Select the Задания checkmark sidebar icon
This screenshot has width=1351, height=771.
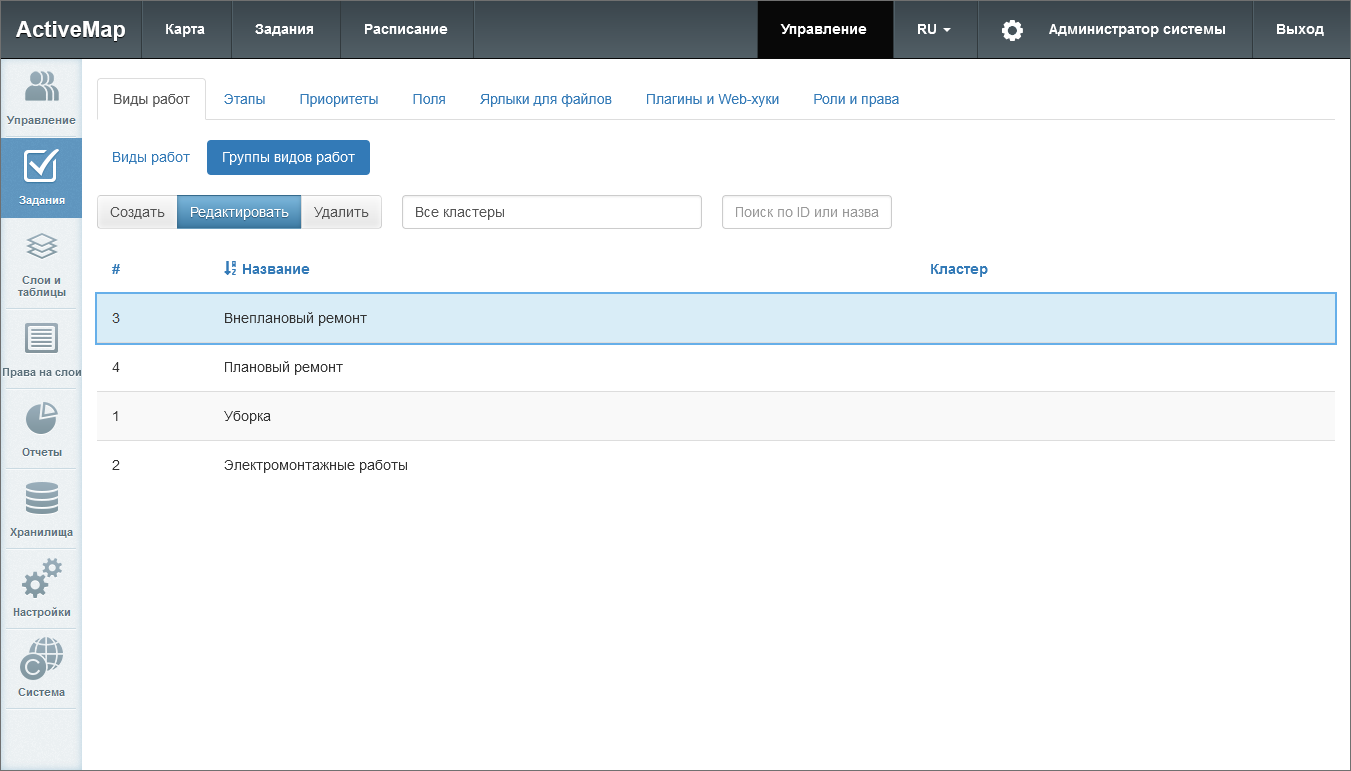(x=41, y=167)
